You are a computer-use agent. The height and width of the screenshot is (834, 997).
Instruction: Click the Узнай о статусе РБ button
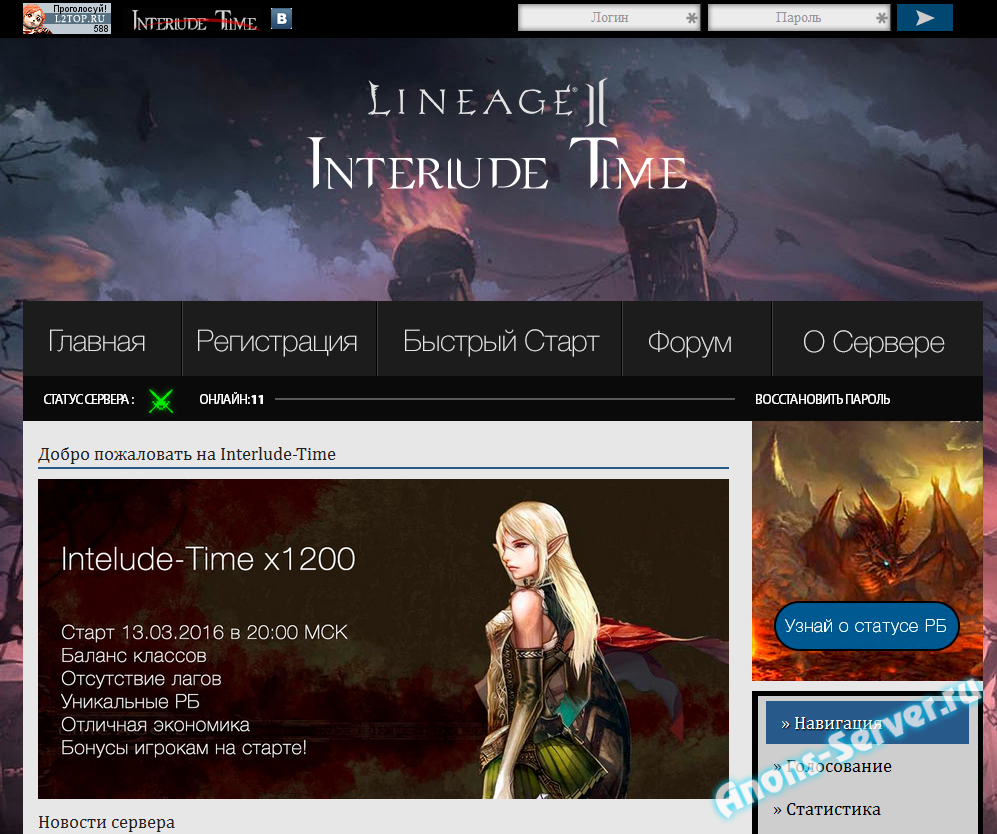click(x=866, y=626)
